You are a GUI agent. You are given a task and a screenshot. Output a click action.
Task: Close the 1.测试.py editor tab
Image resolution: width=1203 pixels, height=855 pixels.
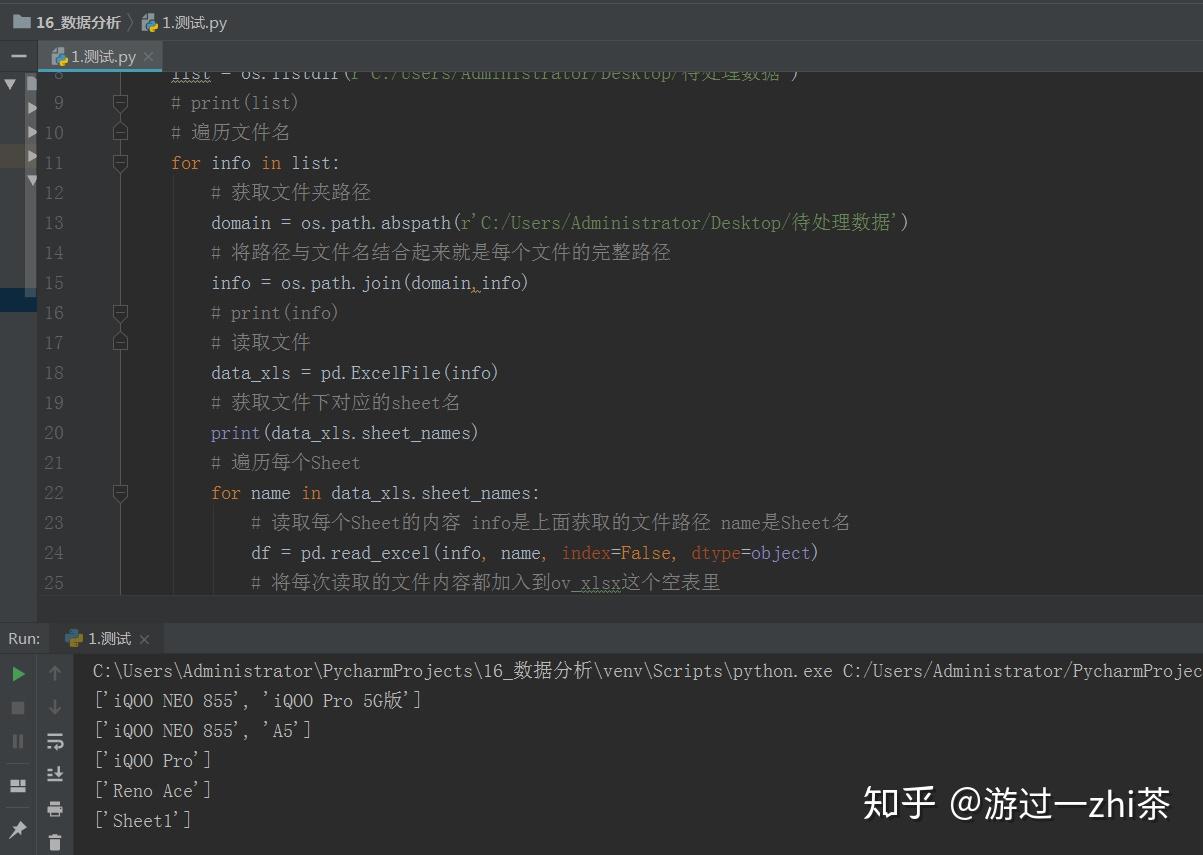[x=148, y=57]
